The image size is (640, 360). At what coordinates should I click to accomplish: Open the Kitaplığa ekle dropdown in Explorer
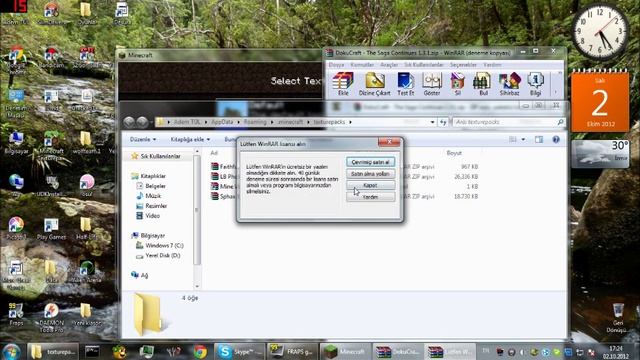(x=190, y=140)
